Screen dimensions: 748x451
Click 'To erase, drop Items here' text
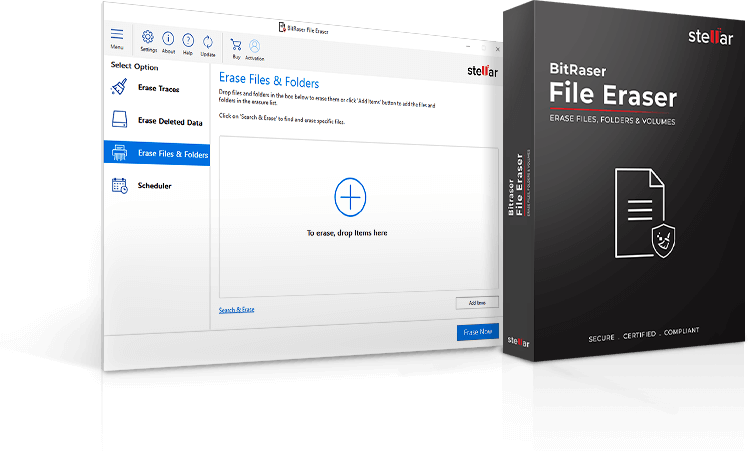[347, 233]
